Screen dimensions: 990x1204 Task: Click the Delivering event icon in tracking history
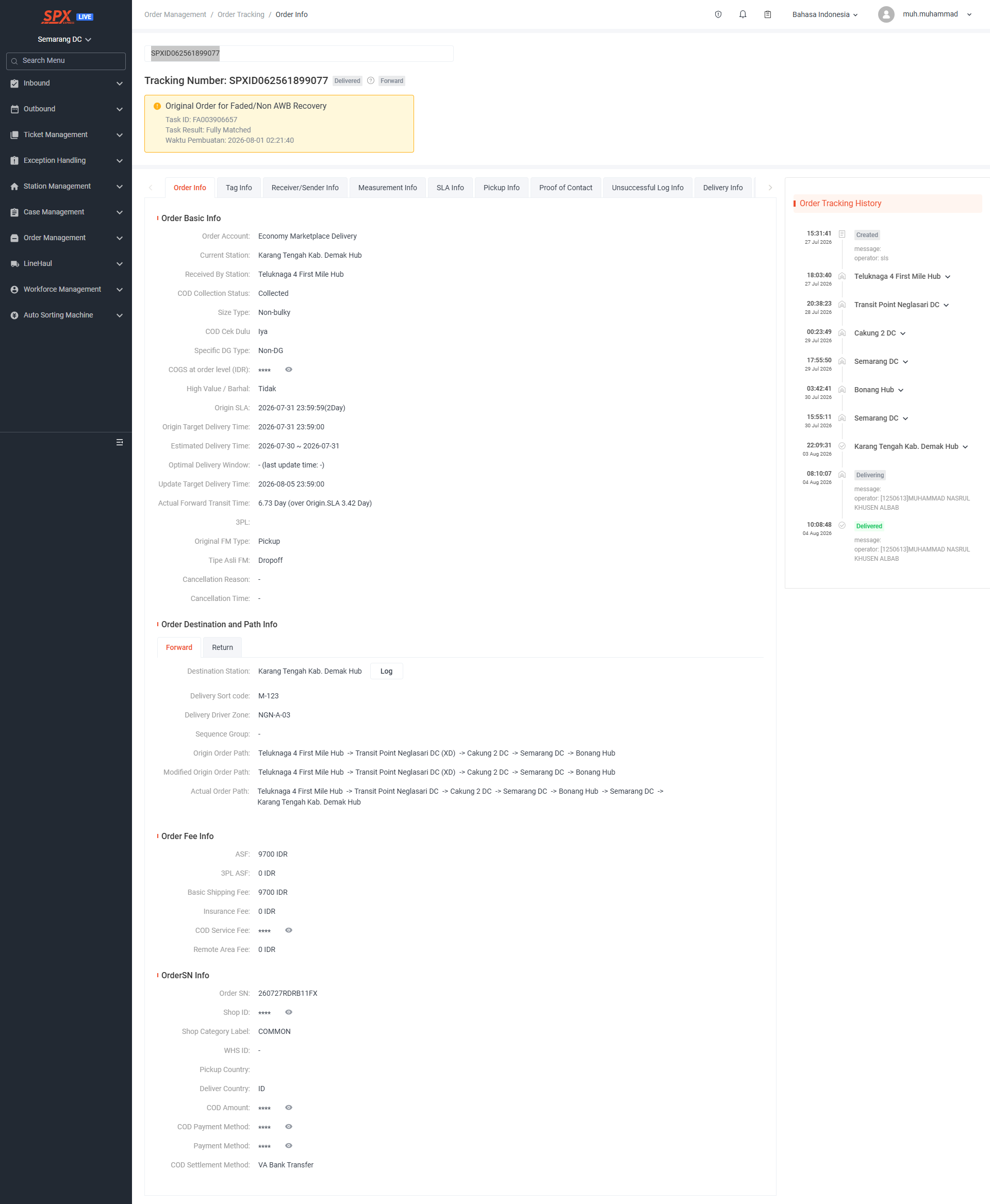pyautogui.click(x=841, y=474)
